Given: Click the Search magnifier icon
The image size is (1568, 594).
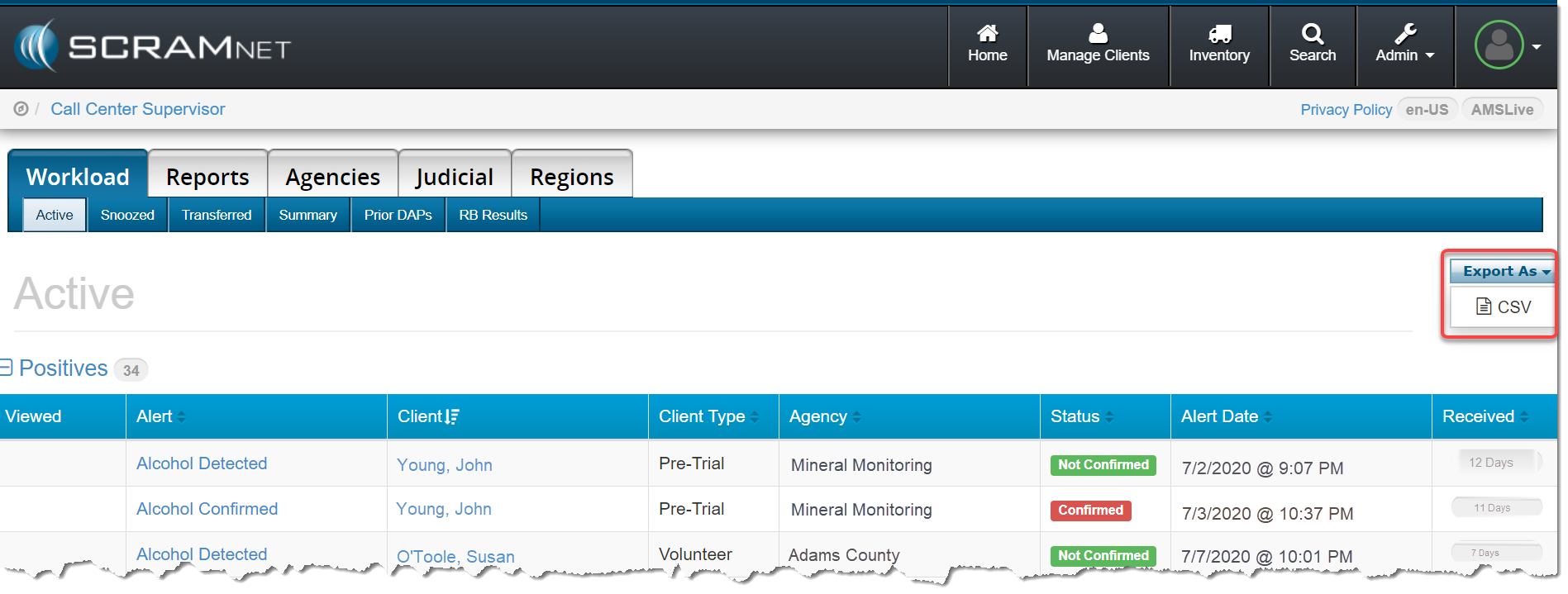Looking at the screenshot, I should [1312, 34].
